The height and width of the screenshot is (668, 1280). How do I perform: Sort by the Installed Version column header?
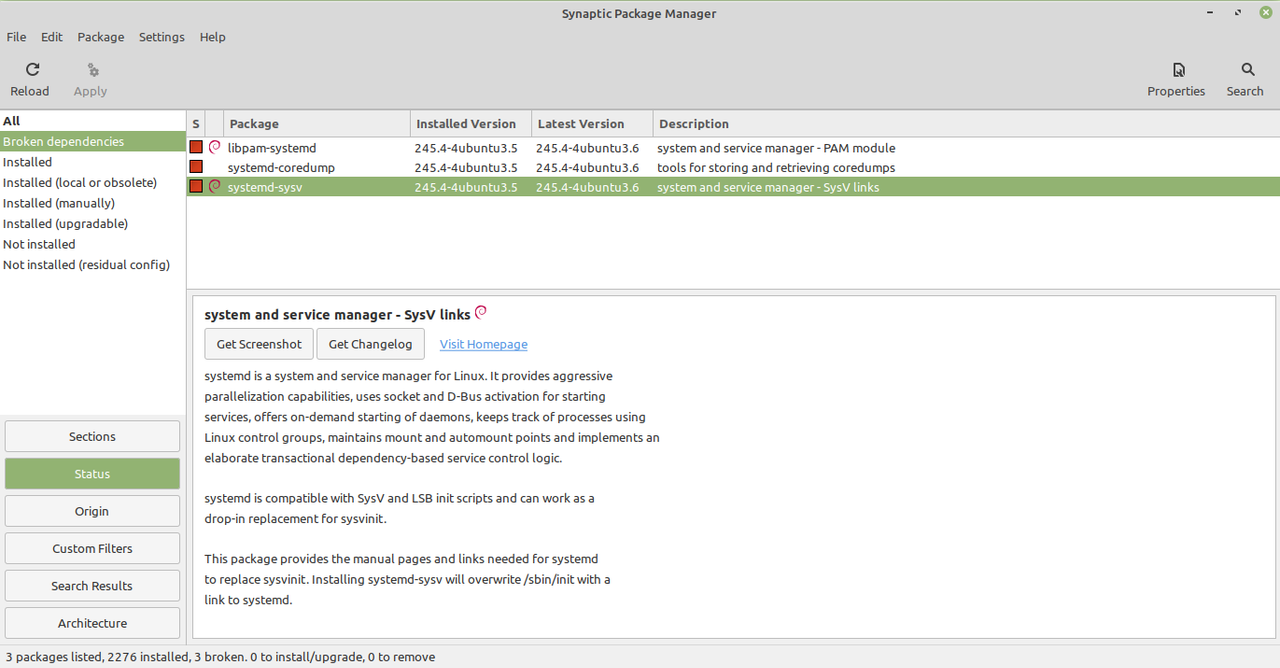tap(471, 124)
